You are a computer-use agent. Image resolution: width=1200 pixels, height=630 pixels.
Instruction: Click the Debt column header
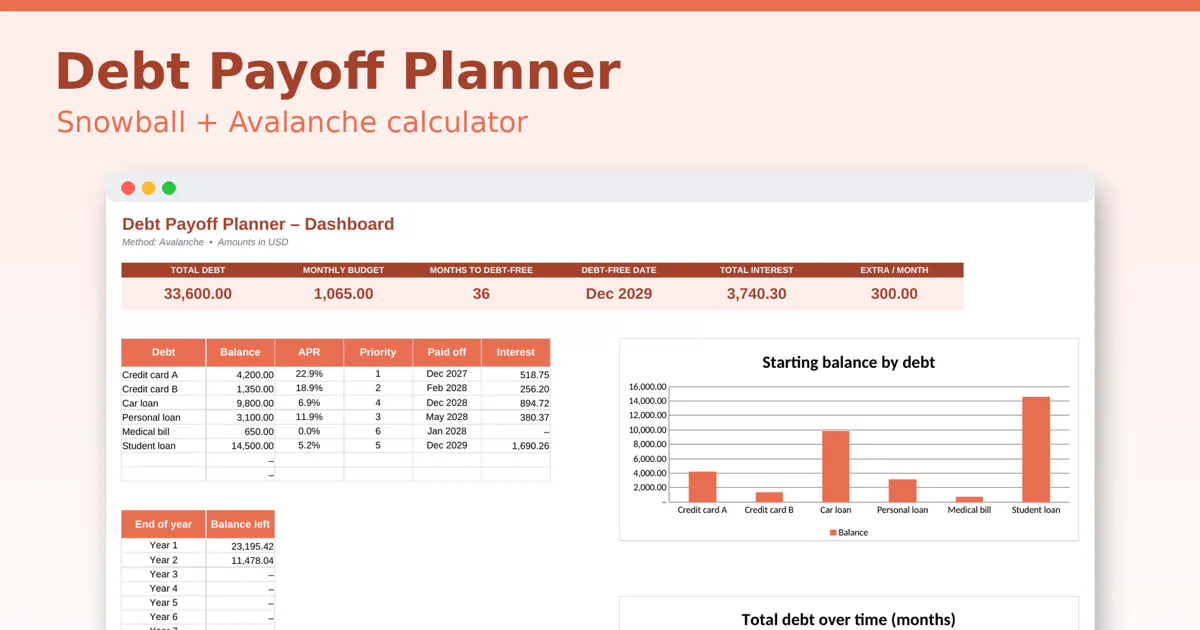164,353
